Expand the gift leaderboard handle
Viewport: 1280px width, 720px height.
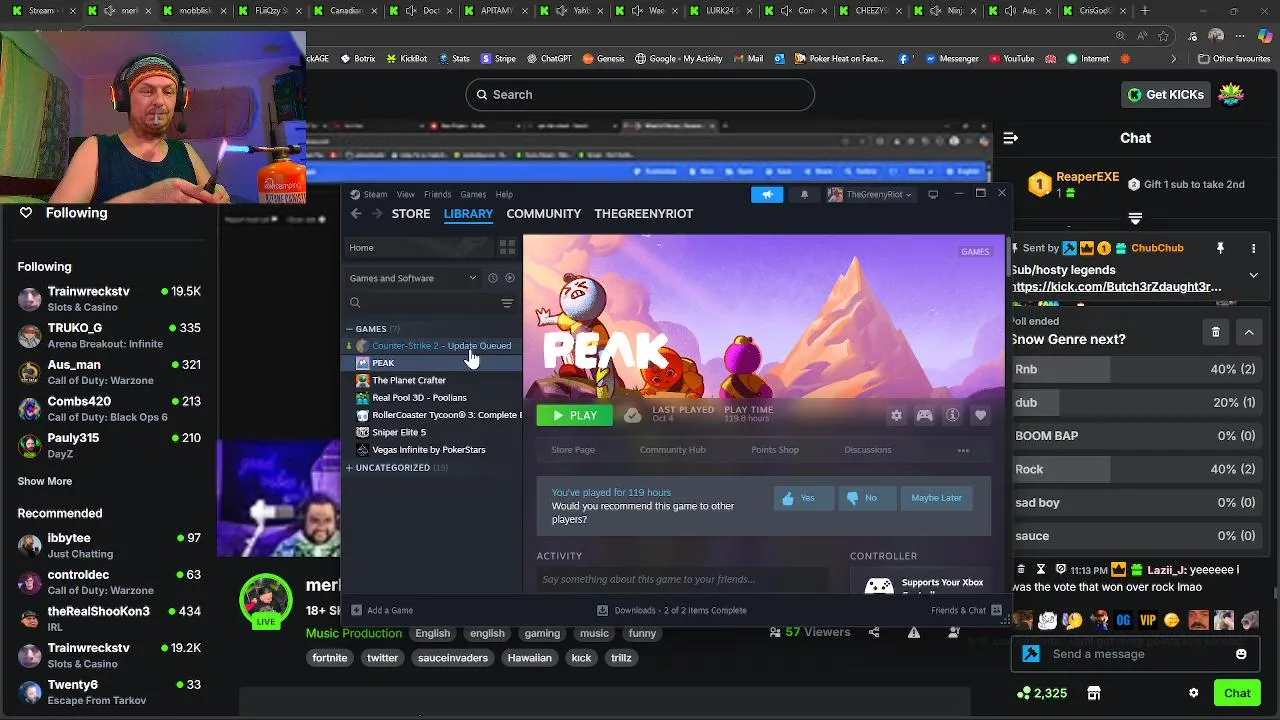click(x=1135, y=218)
